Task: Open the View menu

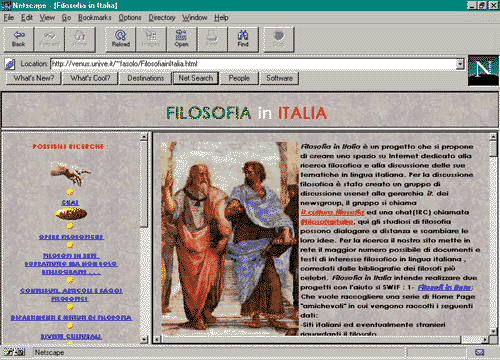Action: (47, 18)
